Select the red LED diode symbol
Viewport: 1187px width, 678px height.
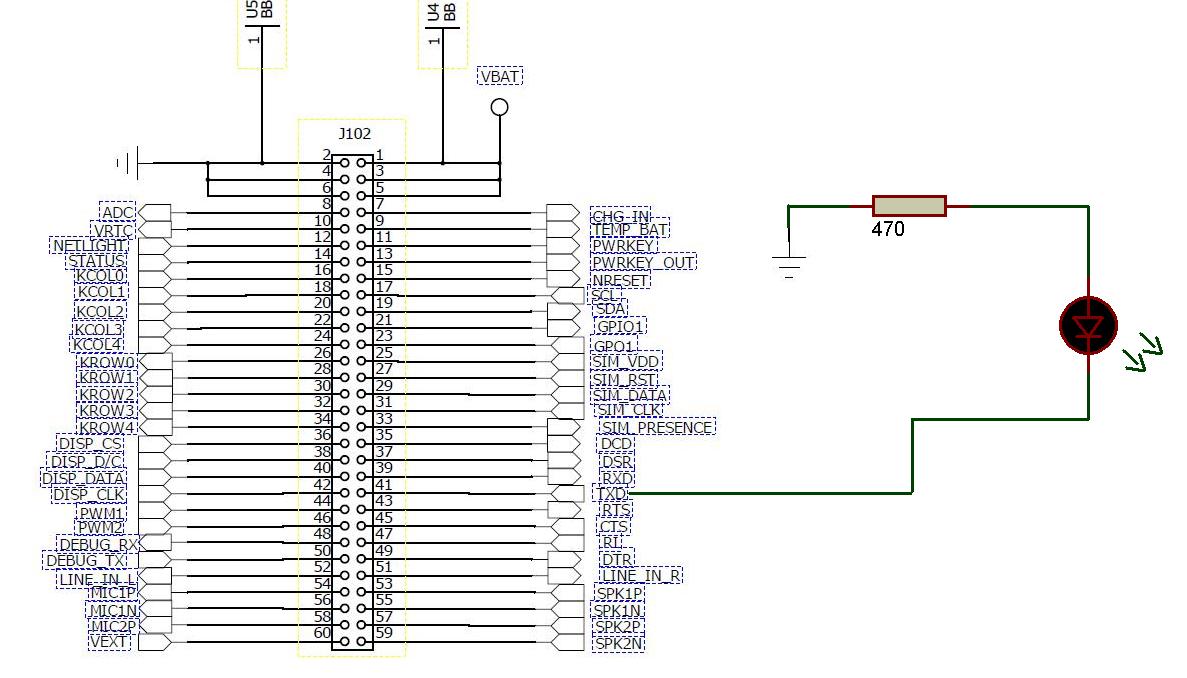click(x=1089, y=326)
